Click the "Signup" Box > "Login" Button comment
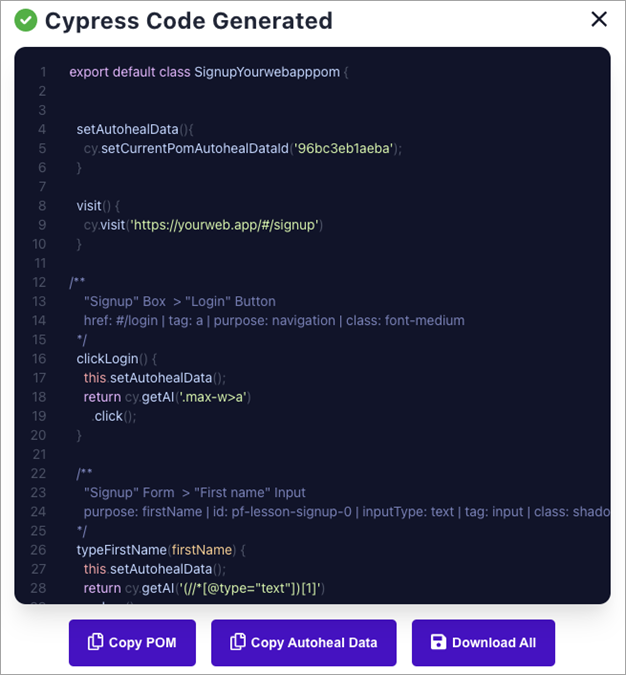This screenshot has width=626, height=675. point(179,301)
